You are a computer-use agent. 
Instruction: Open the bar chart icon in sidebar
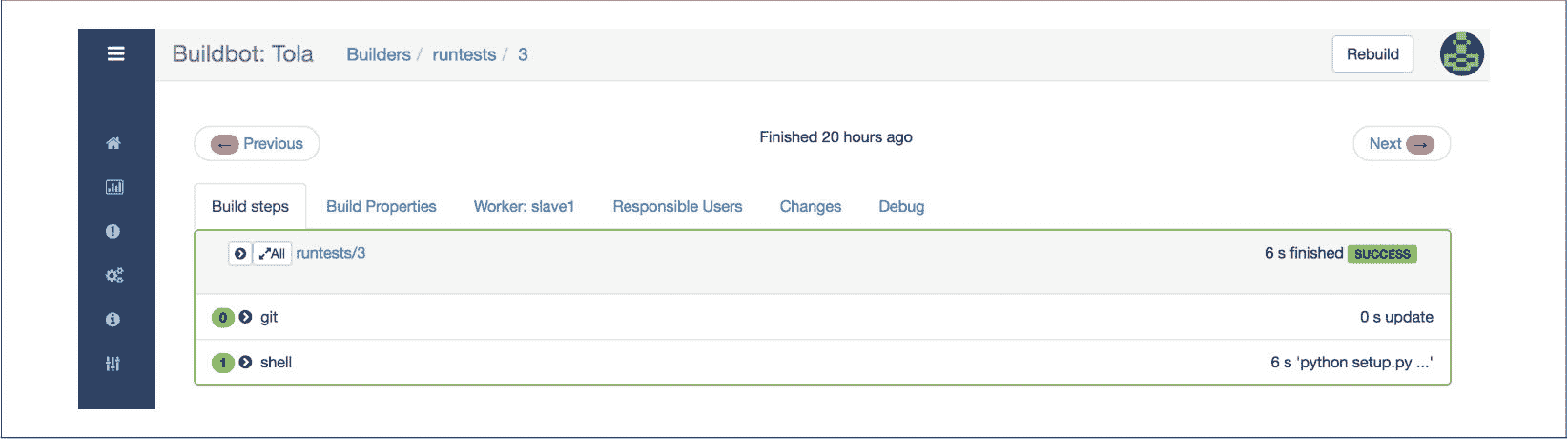tap(114, 187)
